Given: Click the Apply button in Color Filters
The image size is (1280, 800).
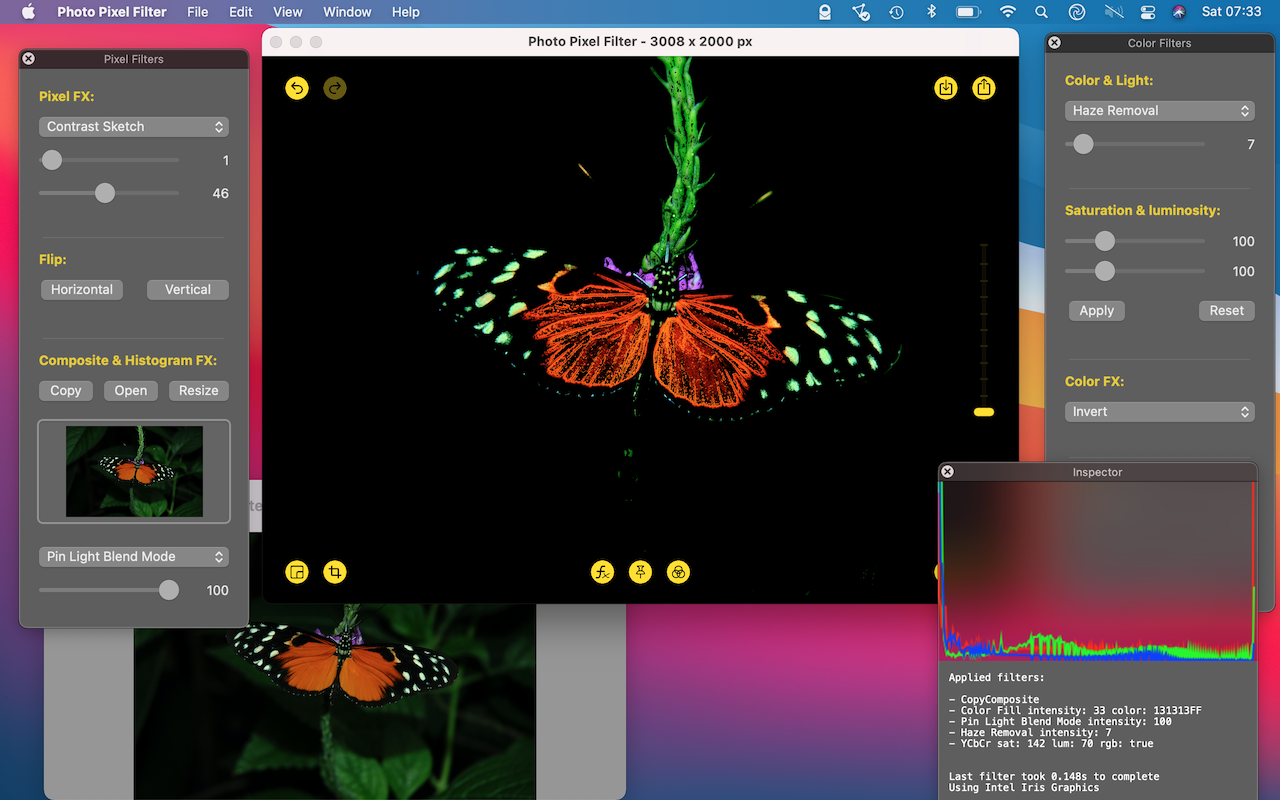Looking at the screenshot, I should pyautogui.click(x=1096, y=311).
